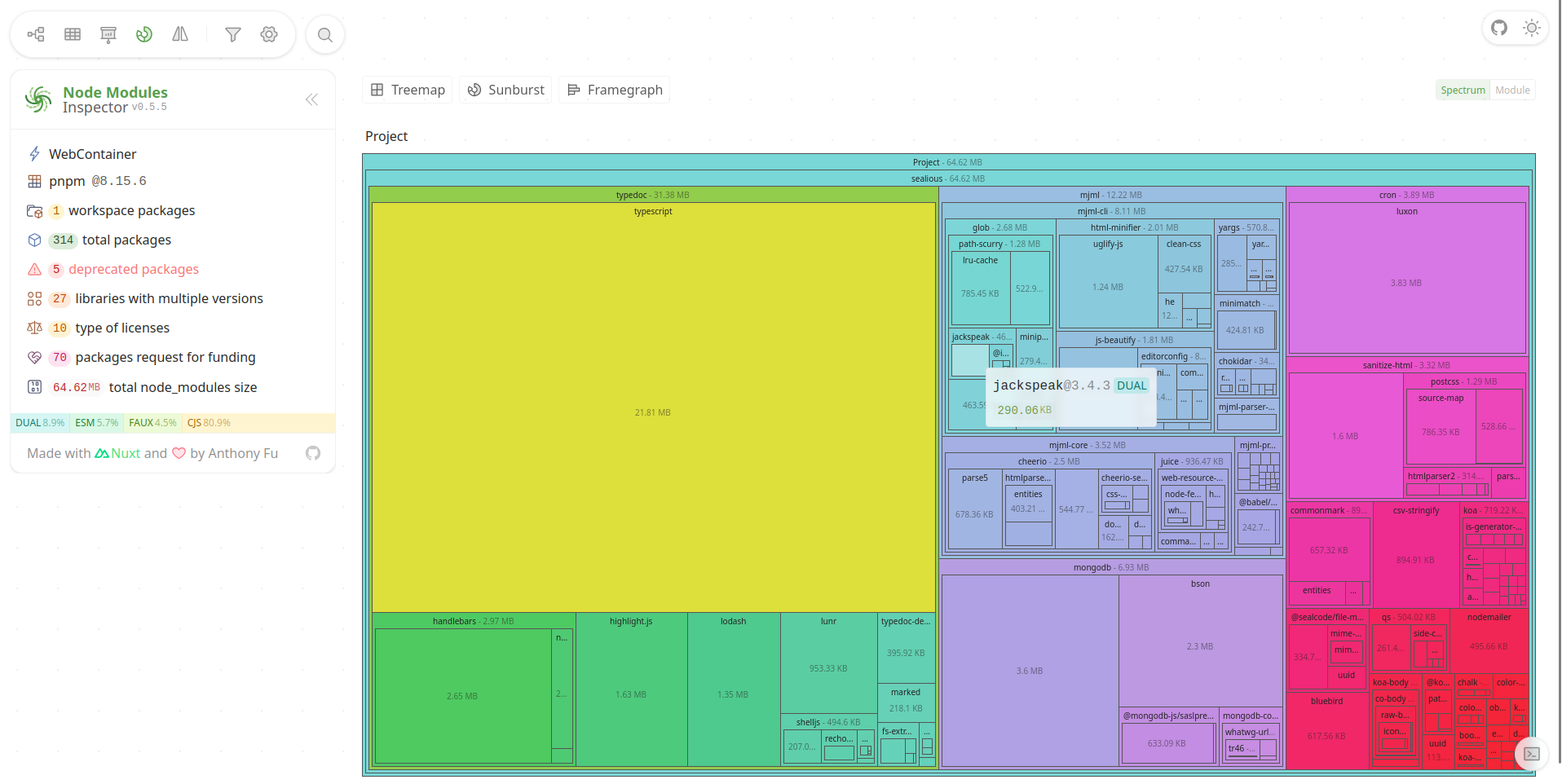Select the green chart view icon
This screenshot has width=1562, height=784.
[144, 34]
